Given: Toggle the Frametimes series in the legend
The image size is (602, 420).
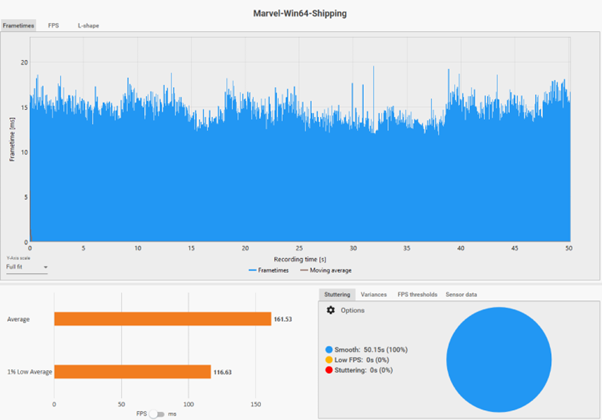Looking at the screenshot, I should tap(268, 271).
